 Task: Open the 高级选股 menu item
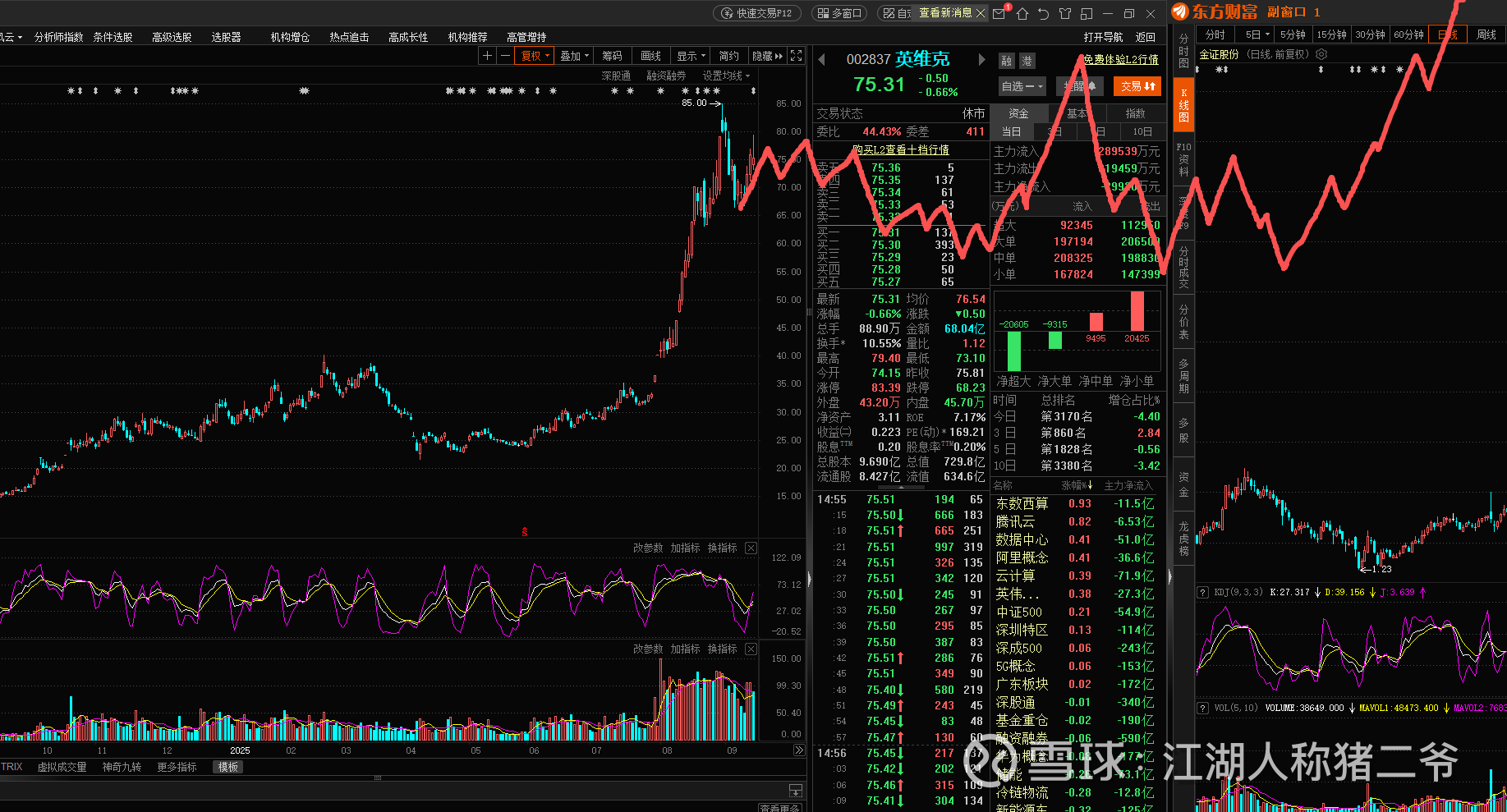(172, 37)
